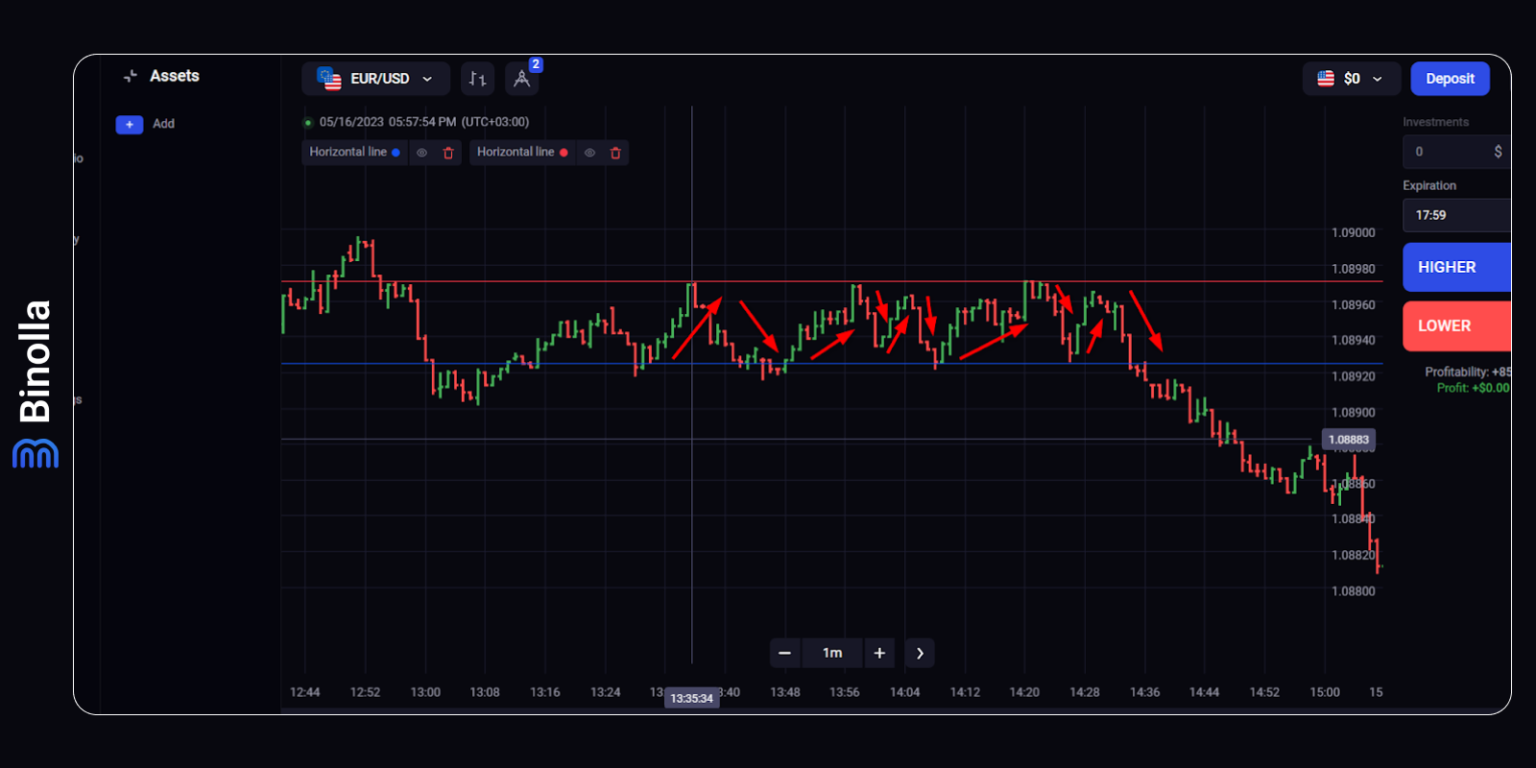Zoom out the chart with the minus icon
Screen dimensions: 1536x768
coord(785,653)
